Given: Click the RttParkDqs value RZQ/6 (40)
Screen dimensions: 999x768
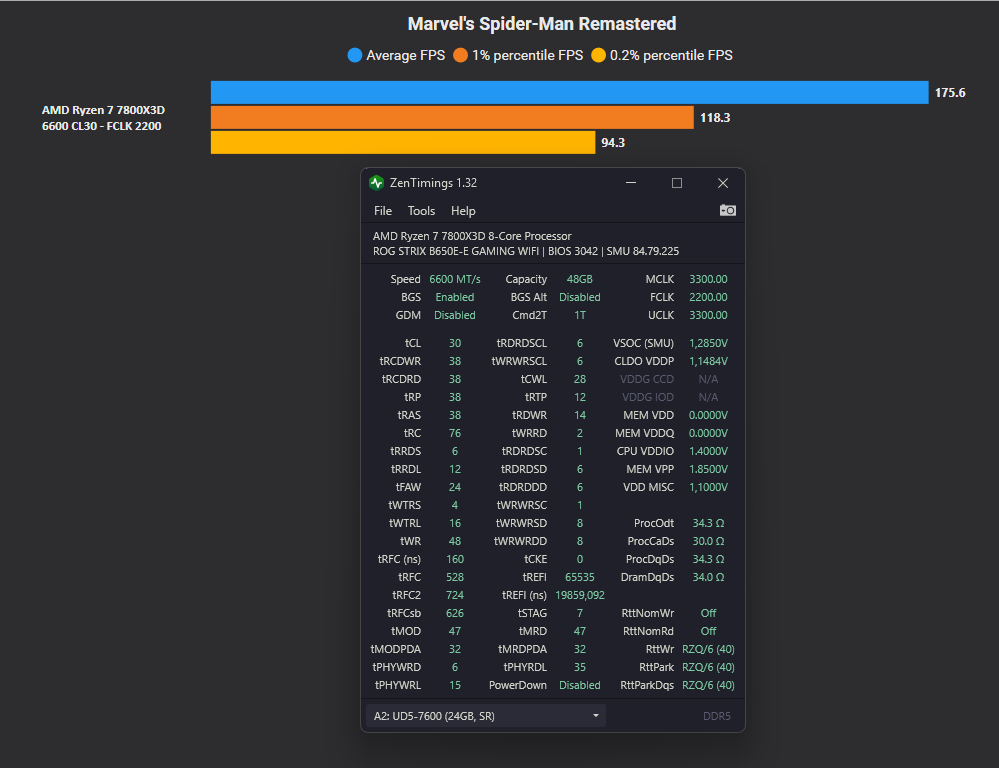Looking at the screenshot, I should click(708, 685).
